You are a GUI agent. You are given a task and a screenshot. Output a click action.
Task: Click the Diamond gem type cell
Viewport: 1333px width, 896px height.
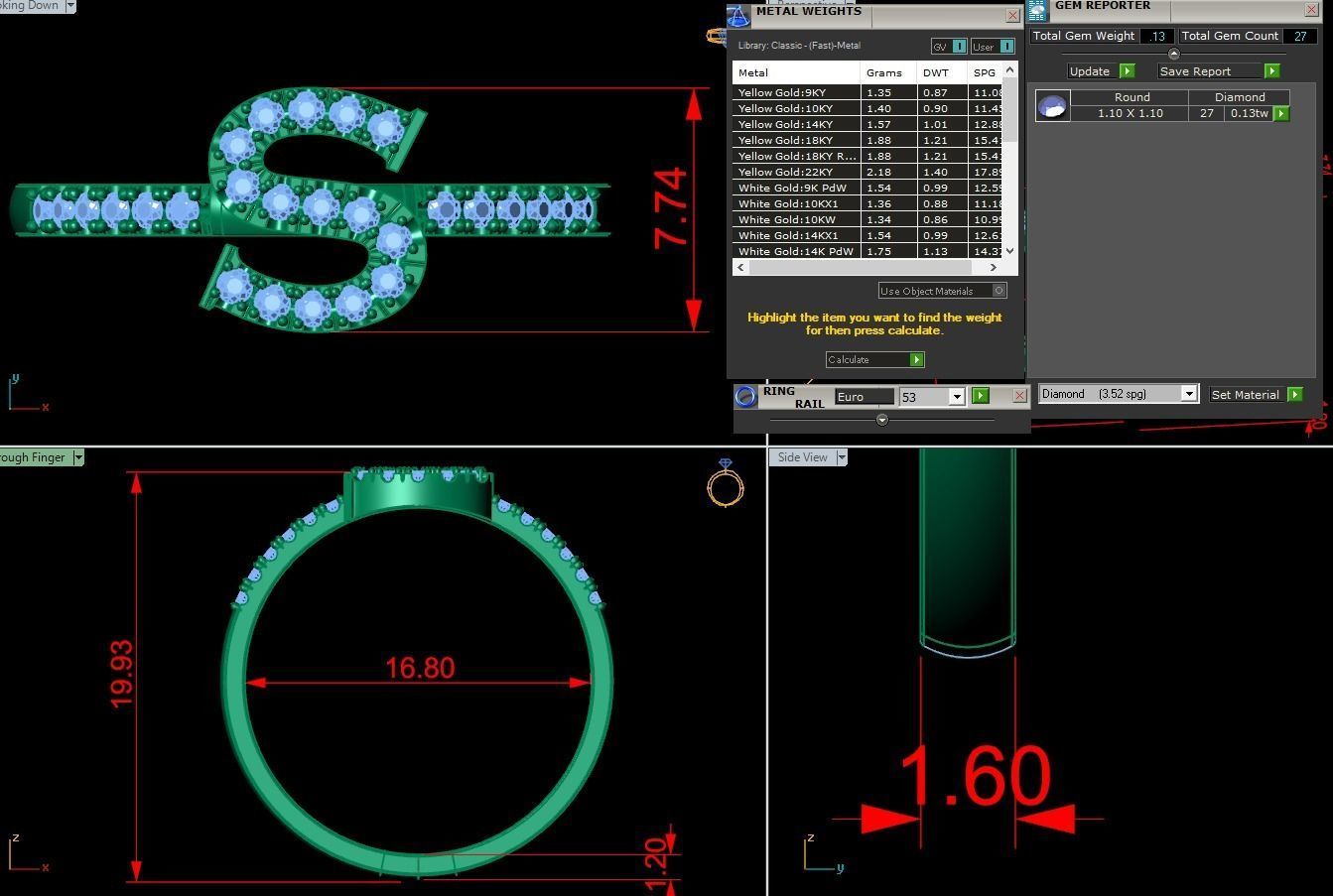click(1240, 97)
